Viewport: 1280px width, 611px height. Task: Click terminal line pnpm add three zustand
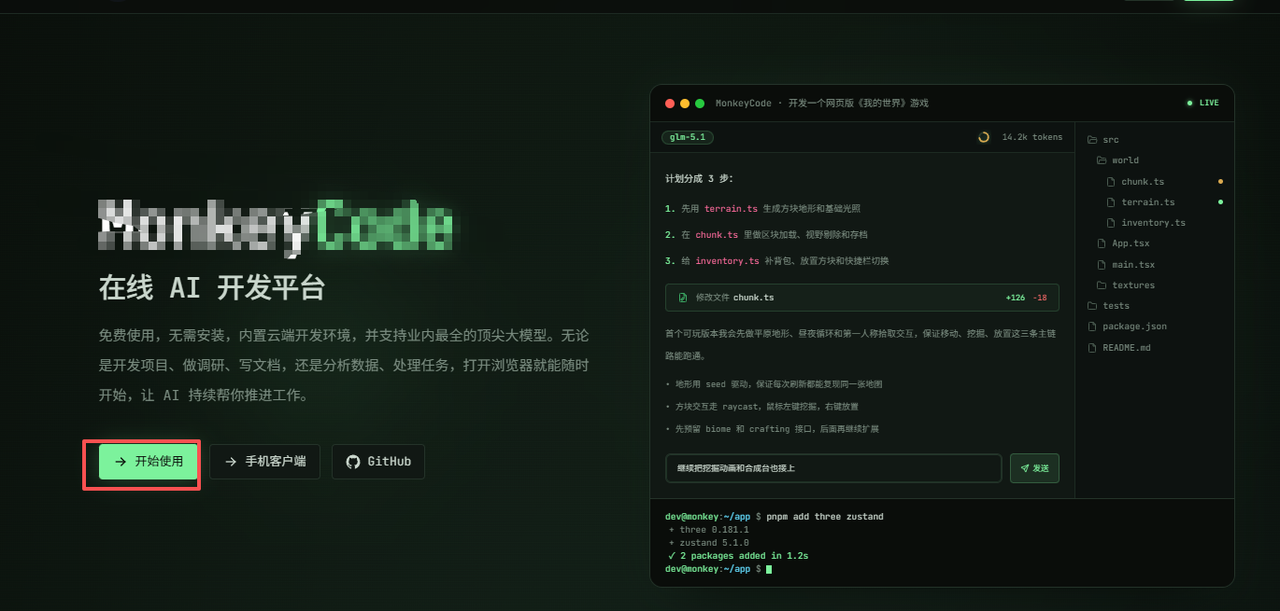click(x=825, y=517)
